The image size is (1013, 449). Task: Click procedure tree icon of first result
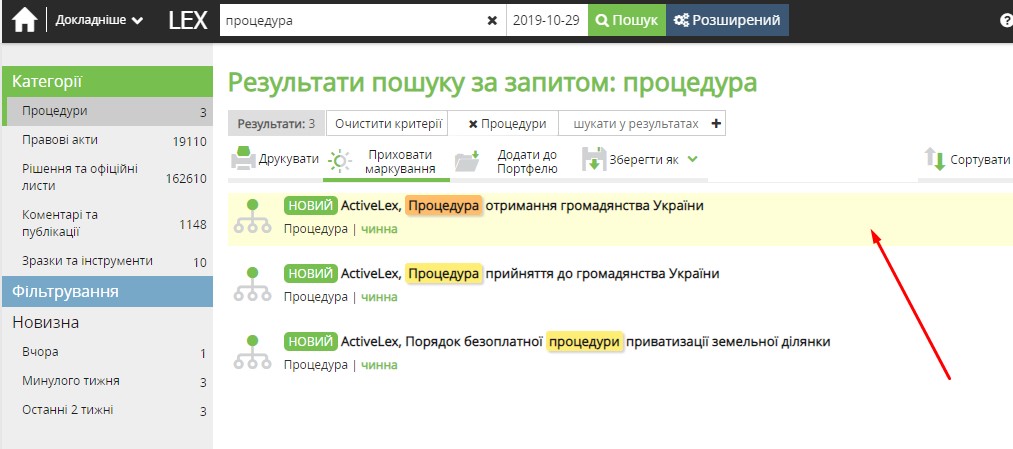pyautogui.click(x=252, y=216)
